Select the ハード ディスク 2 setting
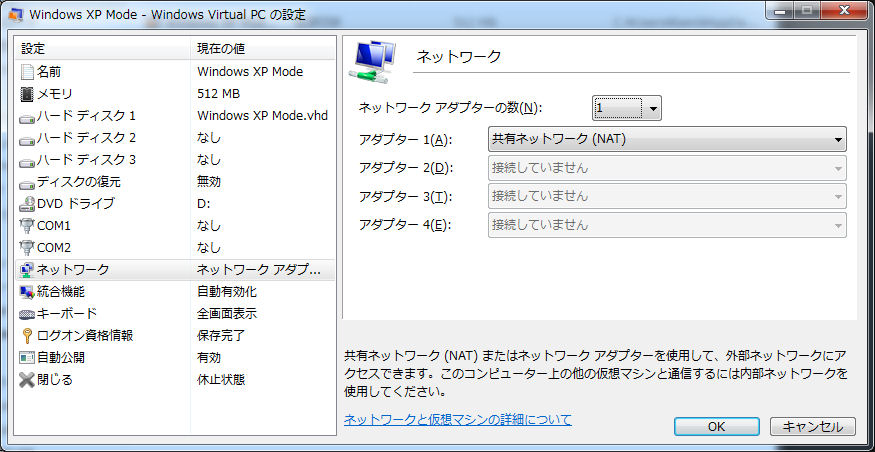 (x=175, y=138)
